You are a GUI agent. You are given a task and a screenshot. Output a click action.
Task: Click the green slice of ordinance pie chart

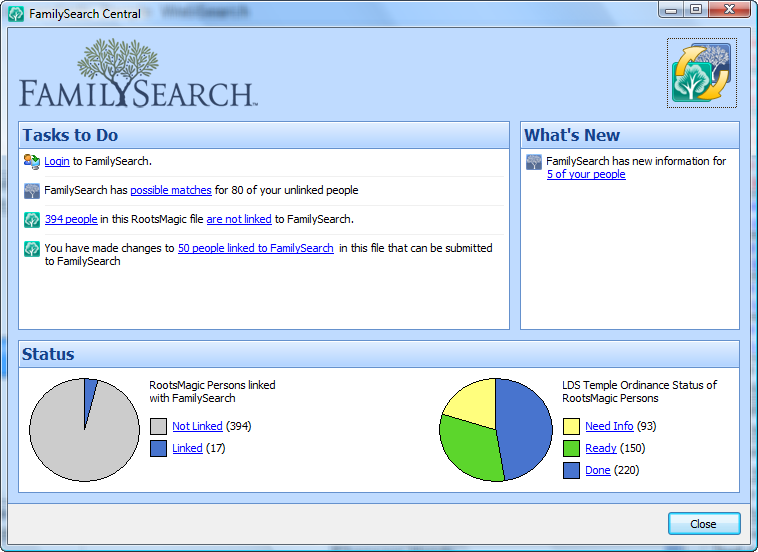471,450
